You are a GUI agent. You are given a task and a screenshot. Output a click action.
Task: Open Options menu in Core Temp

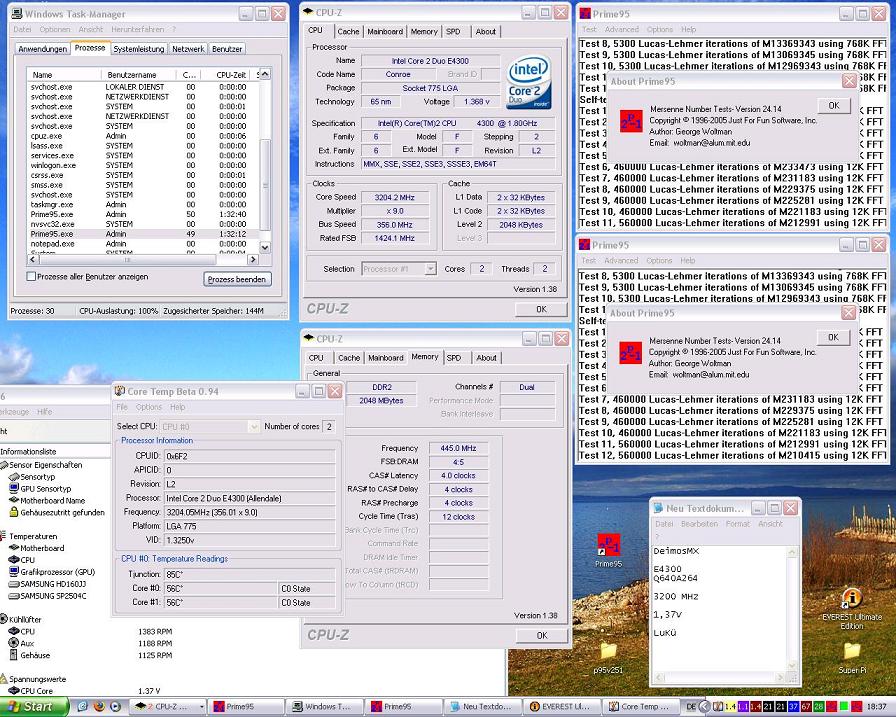[149, 407]
